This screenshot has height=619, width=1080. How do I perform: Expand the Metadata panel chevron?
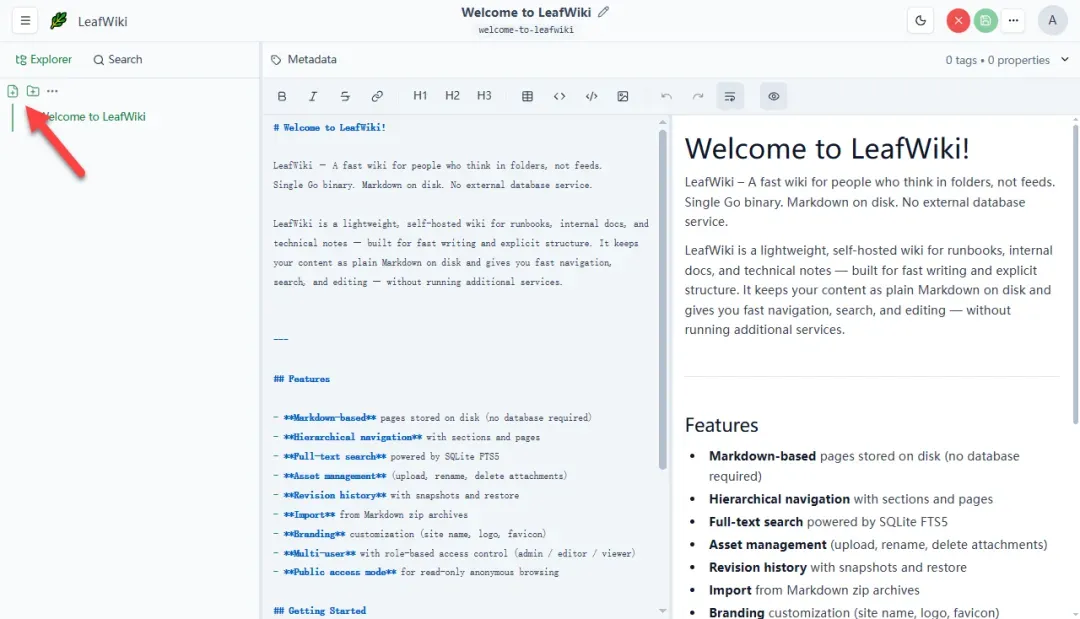[x=1064, y=59]
